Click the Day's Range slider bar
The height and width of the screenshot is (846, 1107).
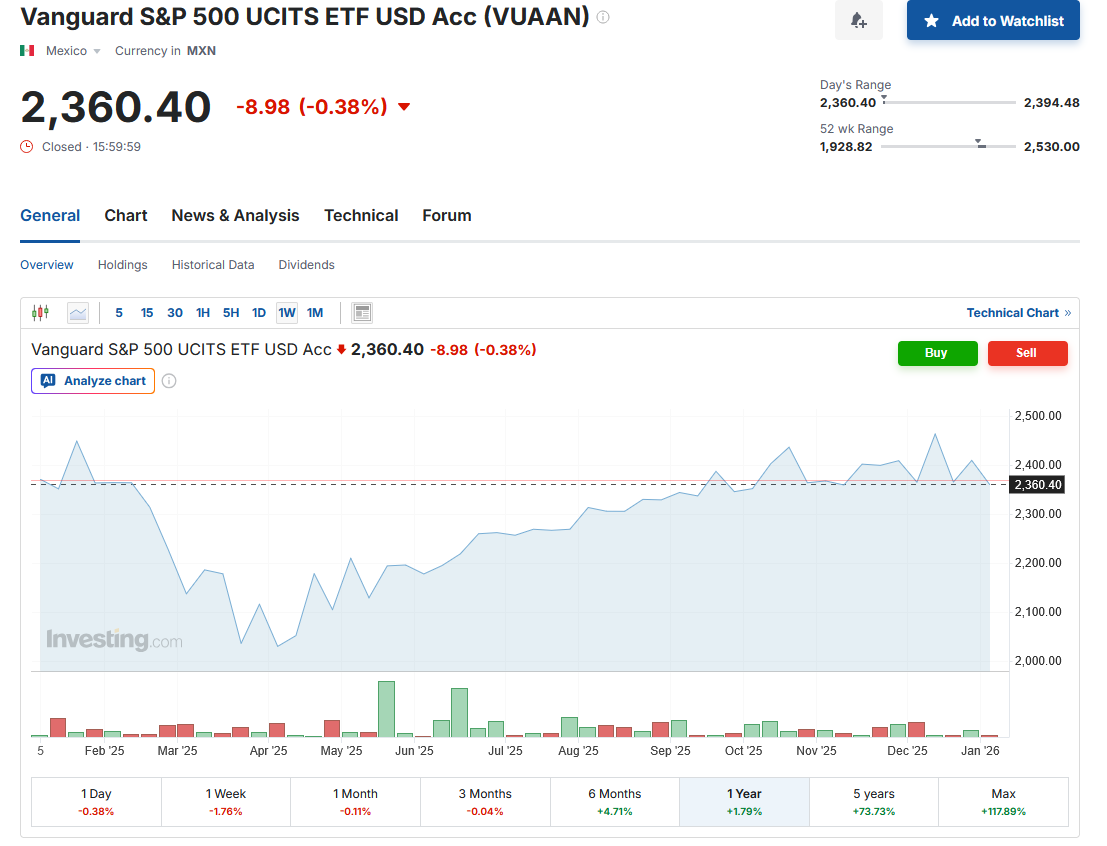[949, 102]
